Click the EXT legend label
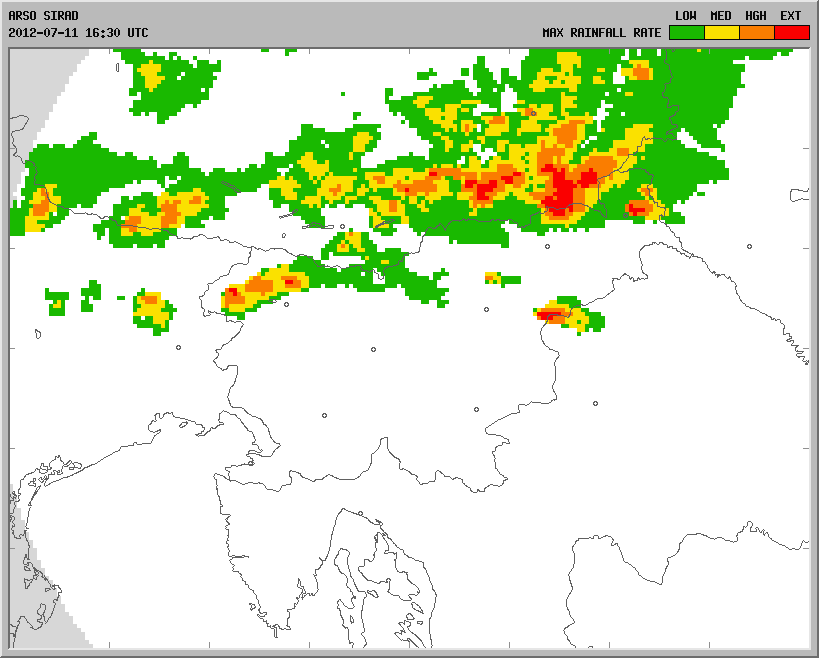This screenshot has height=658, width=819. click(x=791, y=16)
